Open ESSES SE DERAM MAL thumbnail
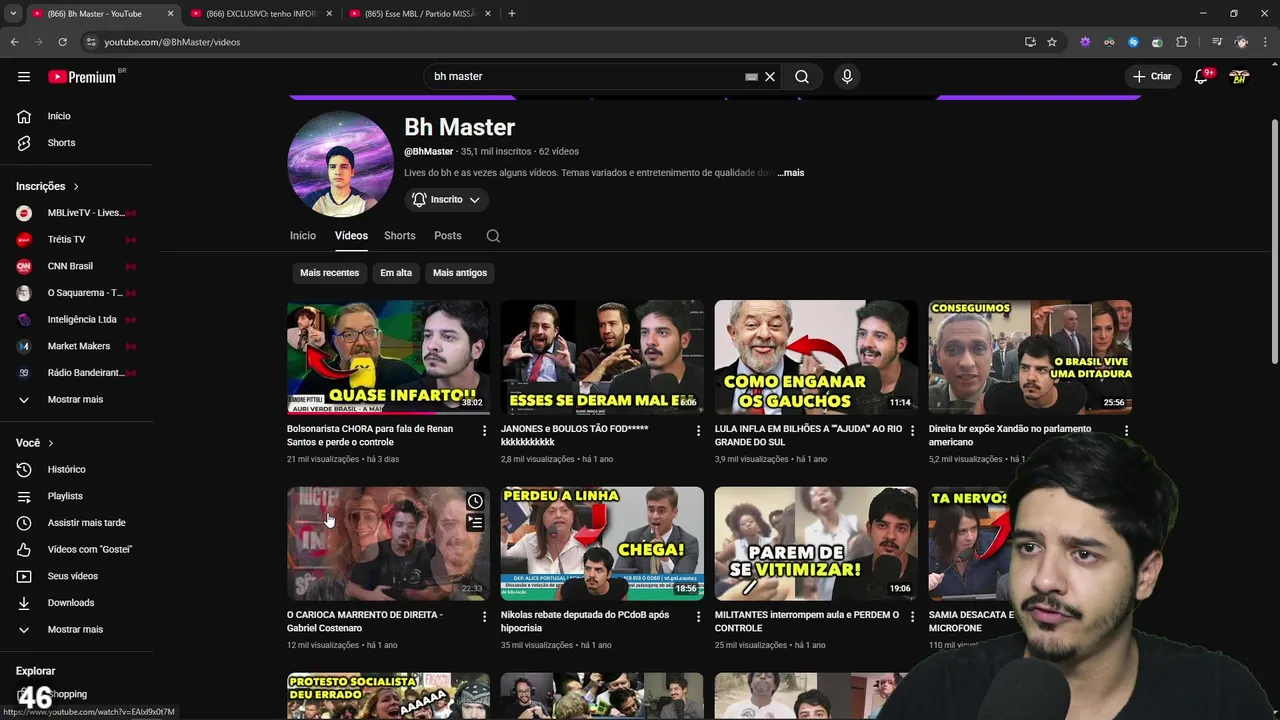 602,357
